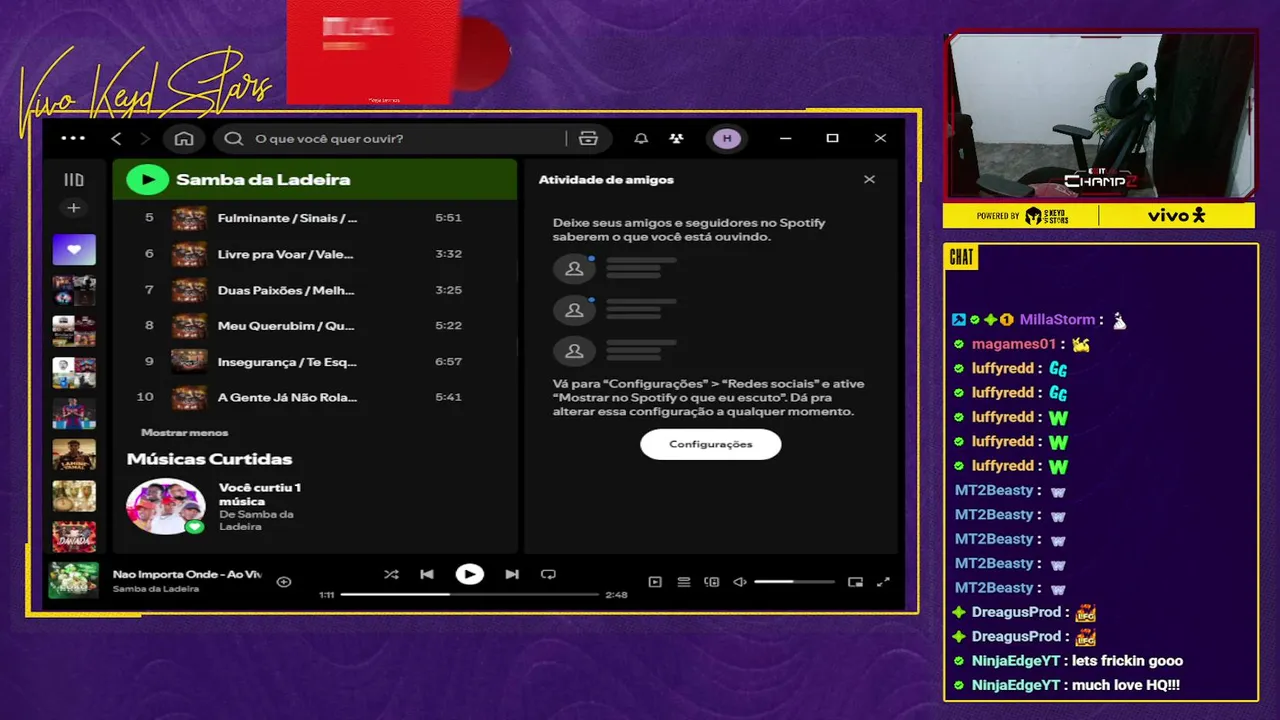
Task: Click the 'Samba da Ladeira' header title
Action: tap(263, 180)
